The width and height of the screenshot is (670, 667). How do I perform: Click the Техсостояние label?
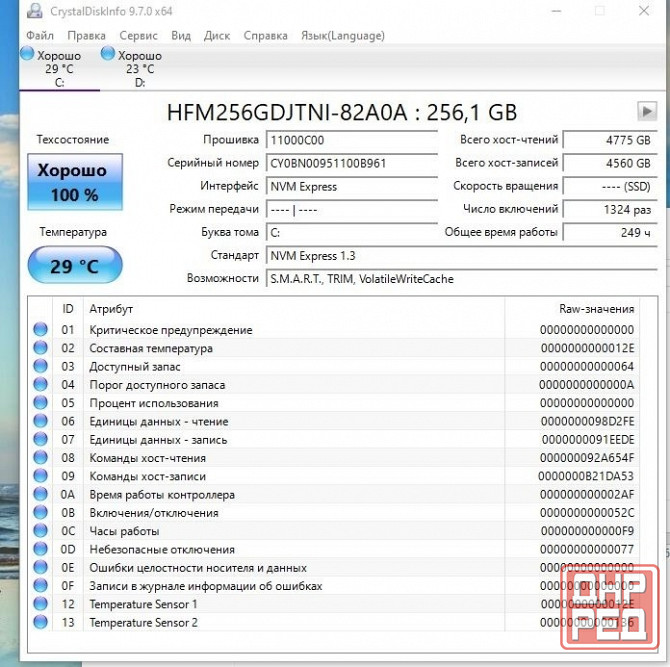[73, 140]
